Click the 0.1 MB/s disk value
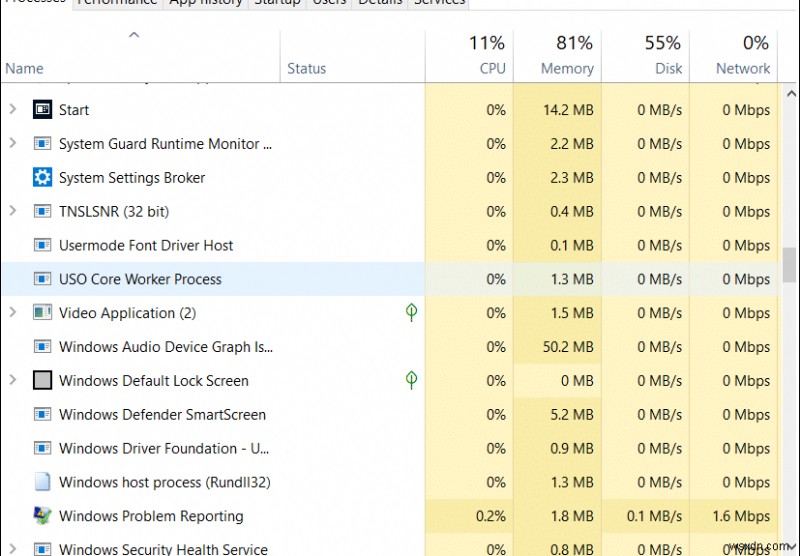The height and width of the screenshot is (556, 800). [x=654, y=516]
